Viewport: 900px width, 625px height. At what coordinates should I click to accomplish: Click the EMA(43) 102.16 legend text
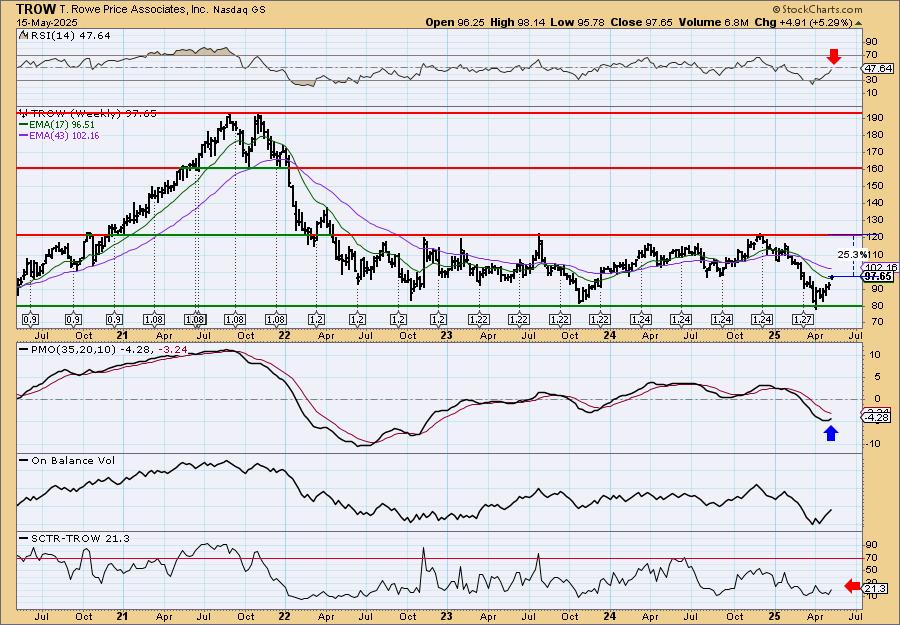64,136
